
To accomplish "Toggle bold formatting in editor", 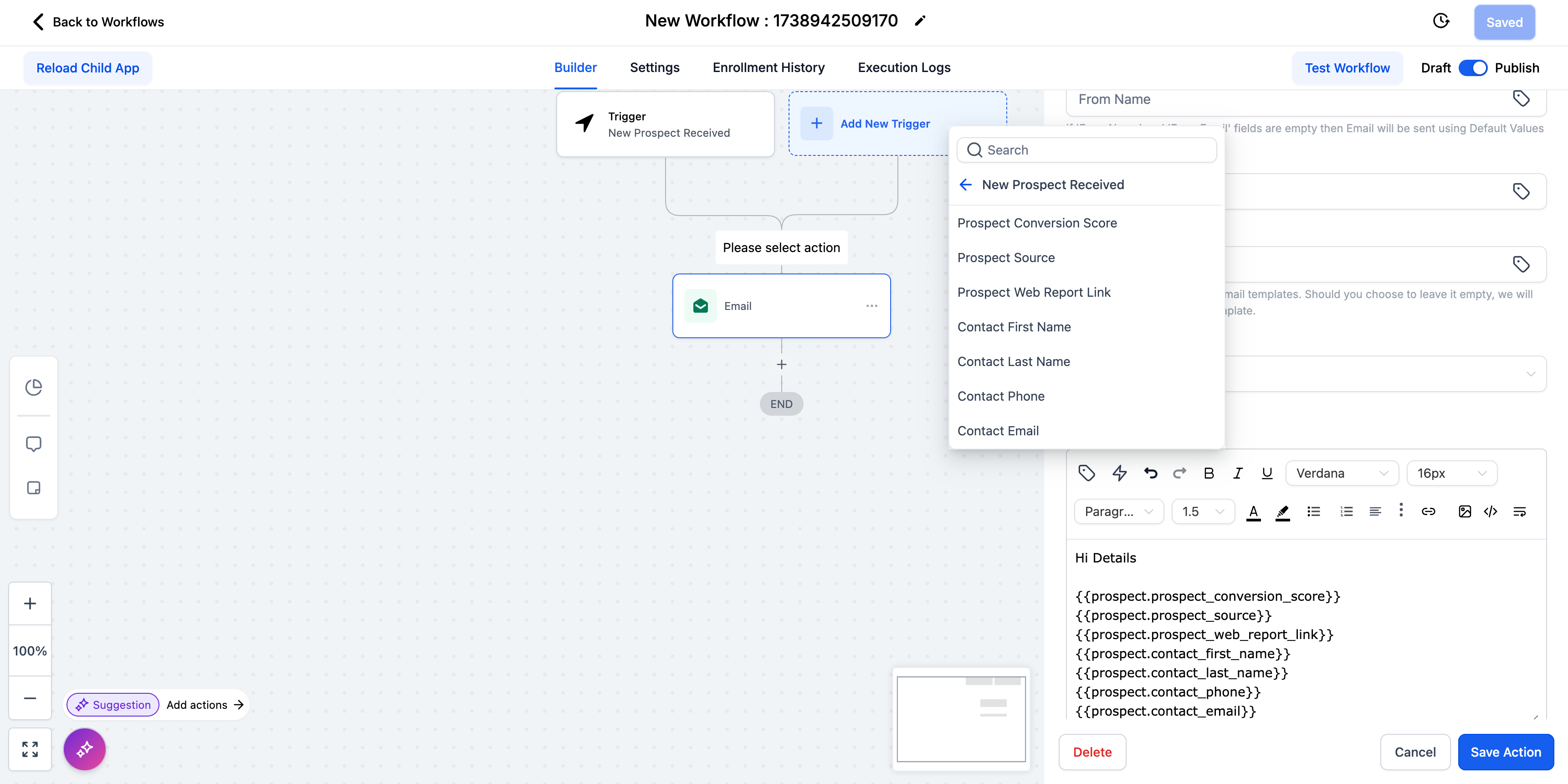I will tap(1209, 473).
